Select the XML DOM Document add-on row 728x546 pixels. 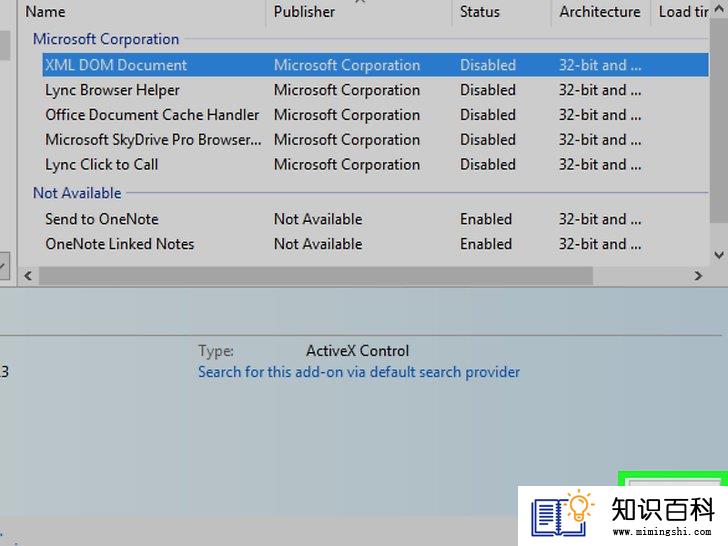click(x=375, y=65)
